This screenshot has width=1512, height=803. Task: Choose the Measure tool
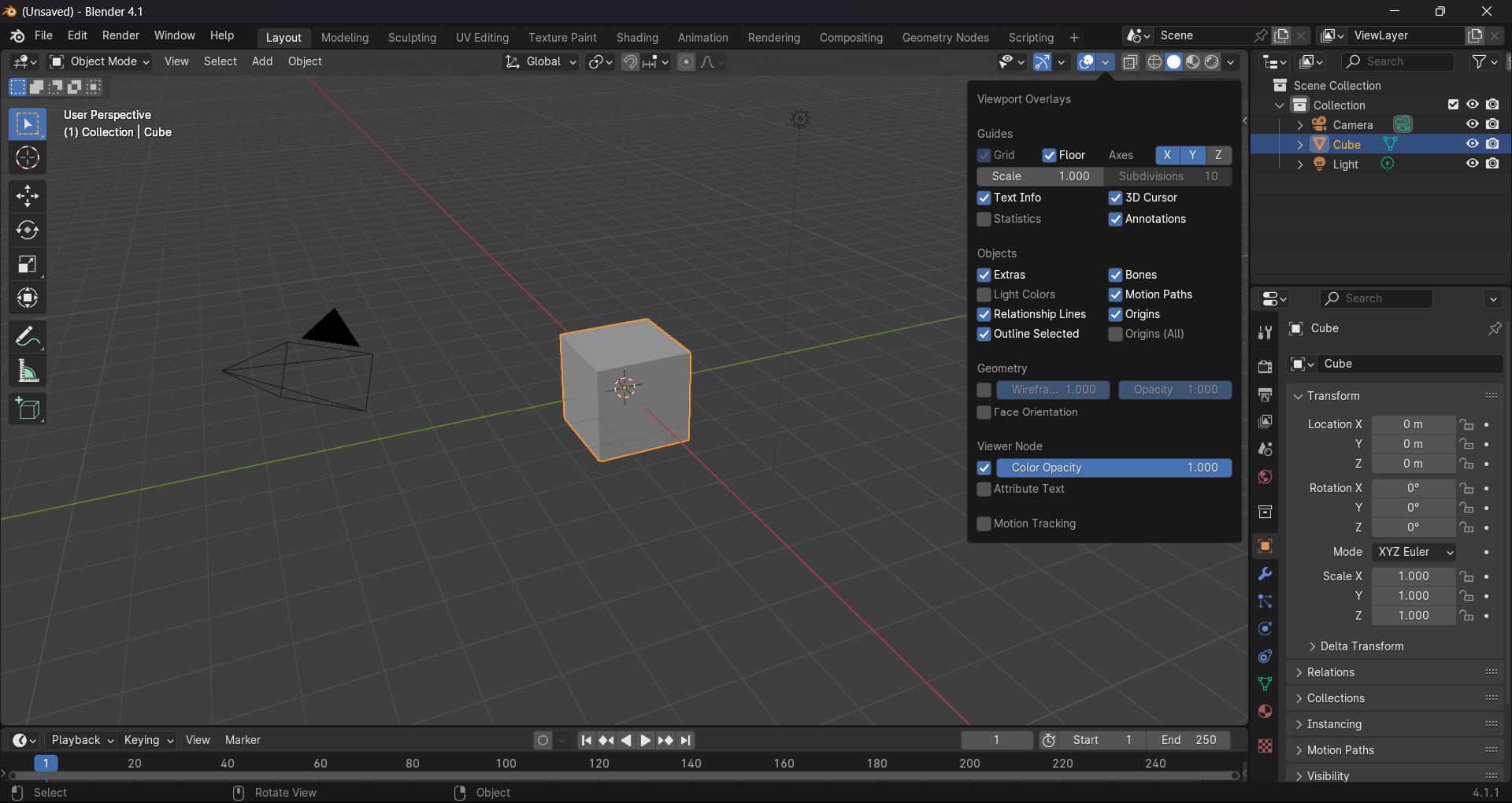(x=28, y=371)
